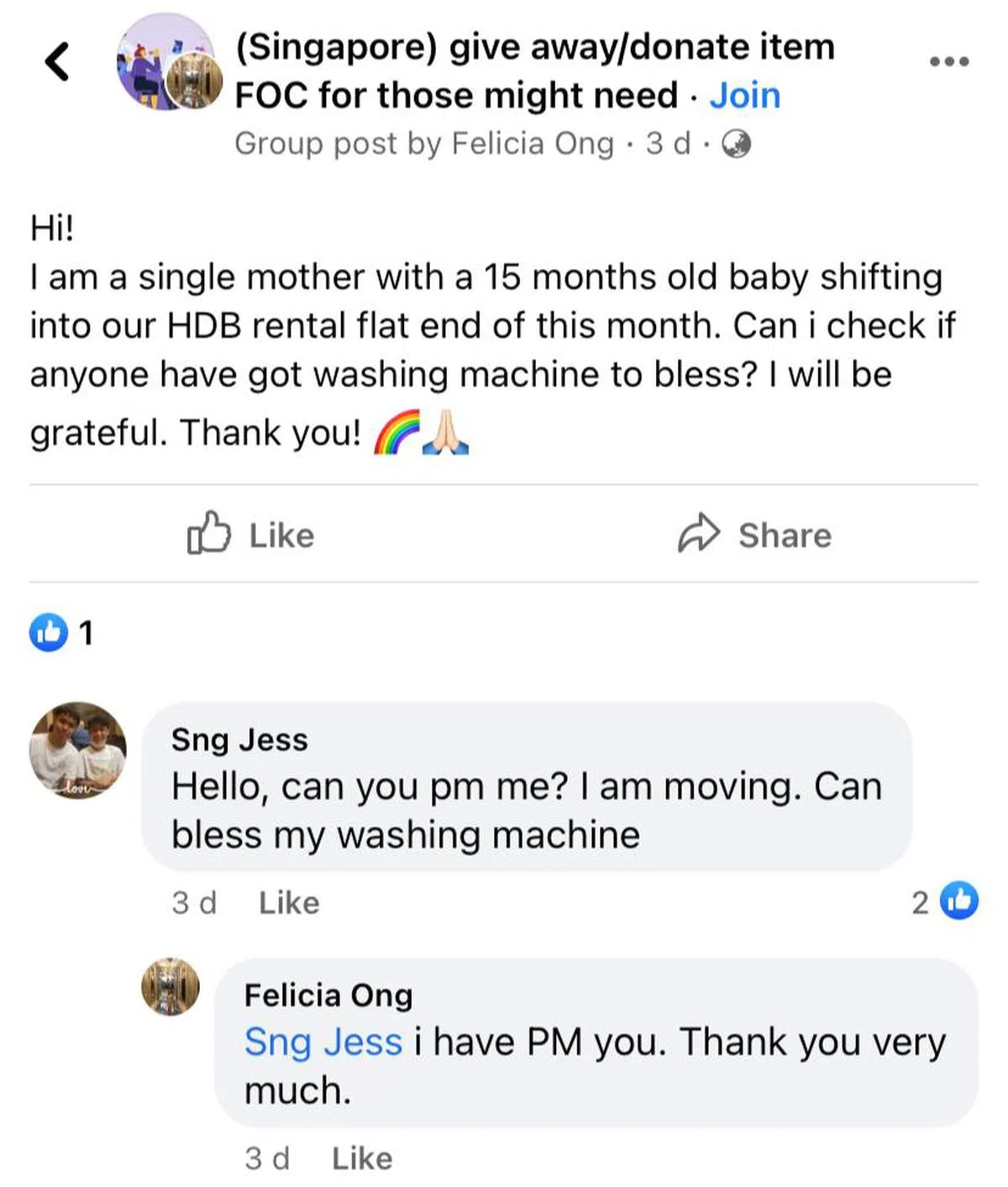Click the share arrow icon

[699, 533]
